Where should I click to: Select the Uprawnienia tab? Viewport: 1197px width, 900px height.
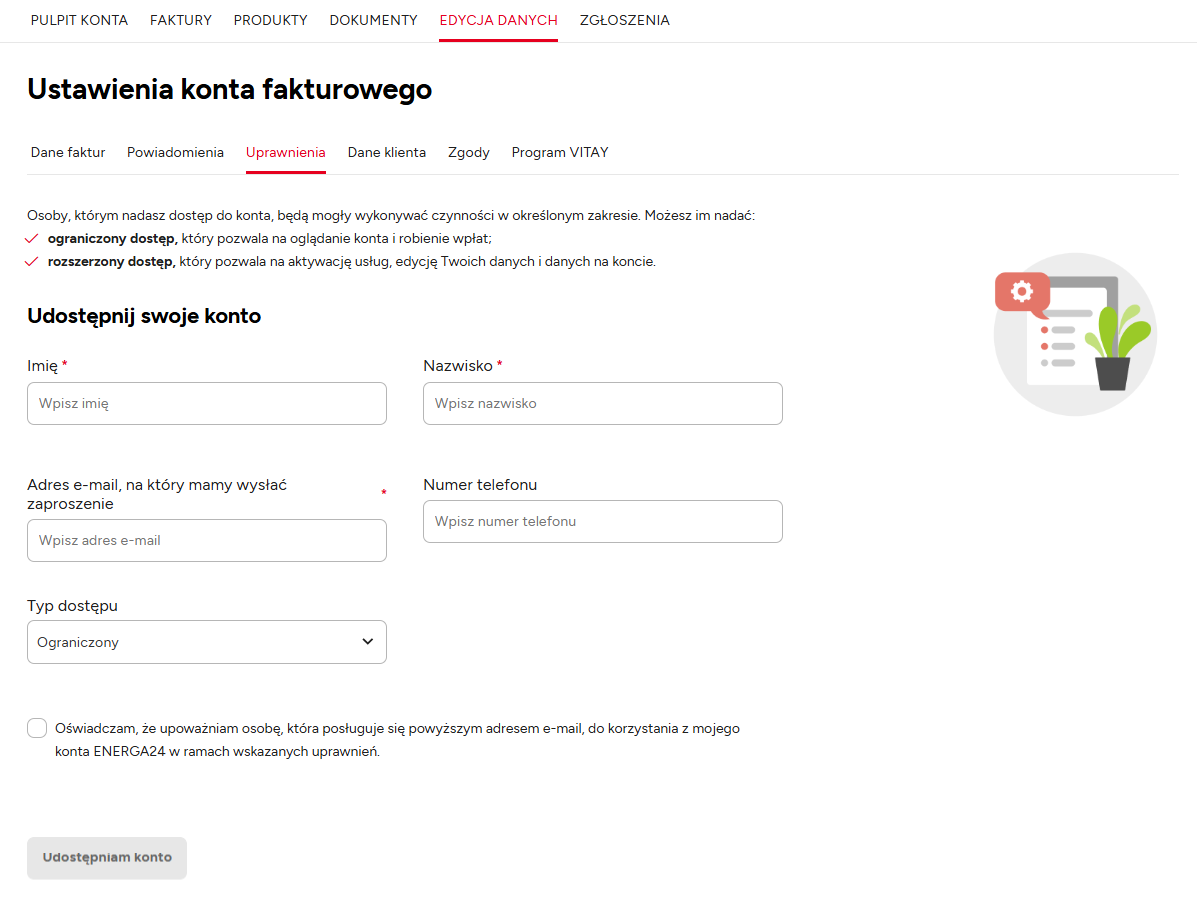click(285, 153)
